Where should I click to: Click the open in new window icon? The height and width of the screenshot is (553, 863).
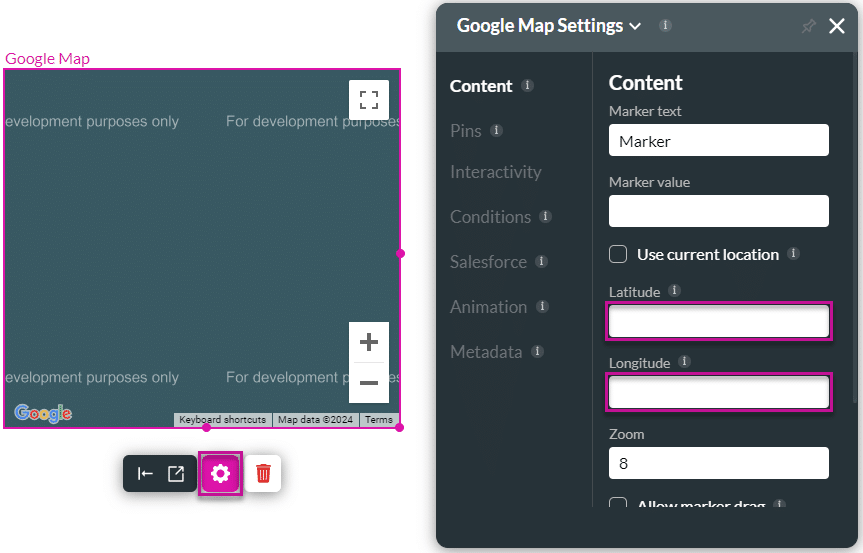point(176,474)
